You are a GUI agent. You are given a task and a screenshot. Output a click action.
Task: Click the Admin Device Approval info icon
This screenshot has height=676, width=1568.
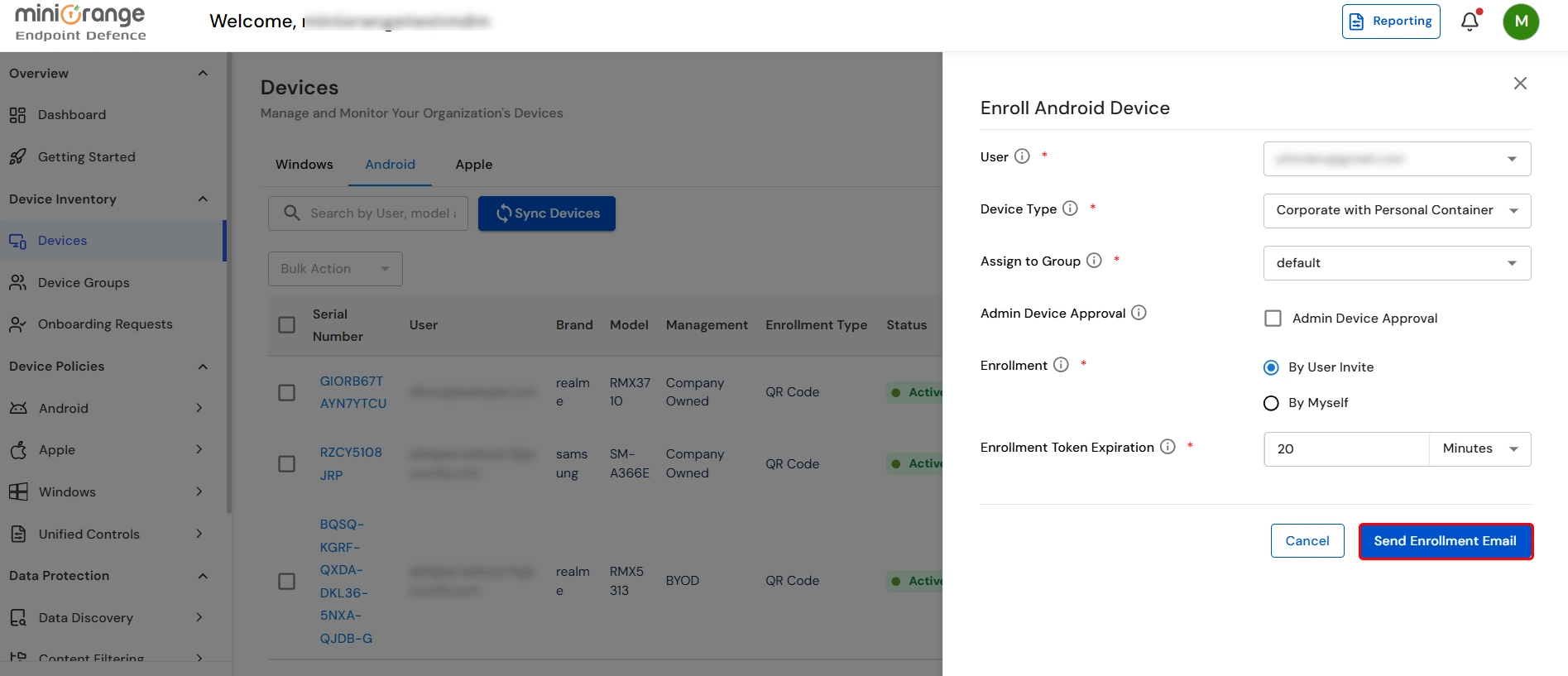[x=1139, y=313]
